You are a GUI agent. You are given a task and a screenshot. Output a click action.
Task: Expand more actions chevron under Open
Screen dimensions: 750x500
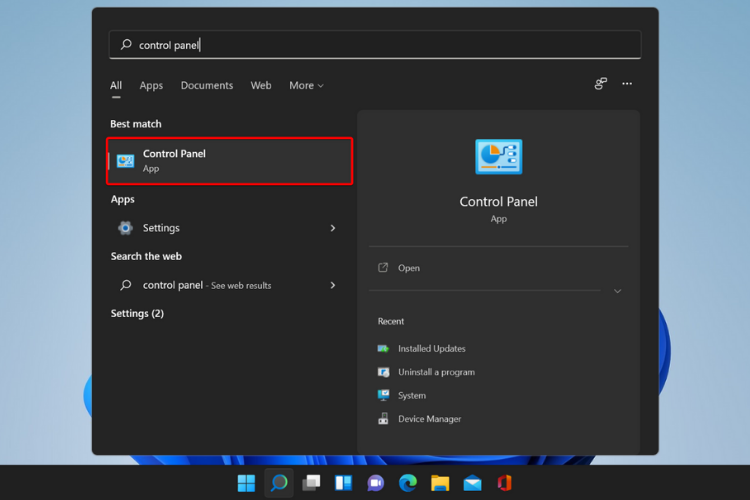coord(617,291)
